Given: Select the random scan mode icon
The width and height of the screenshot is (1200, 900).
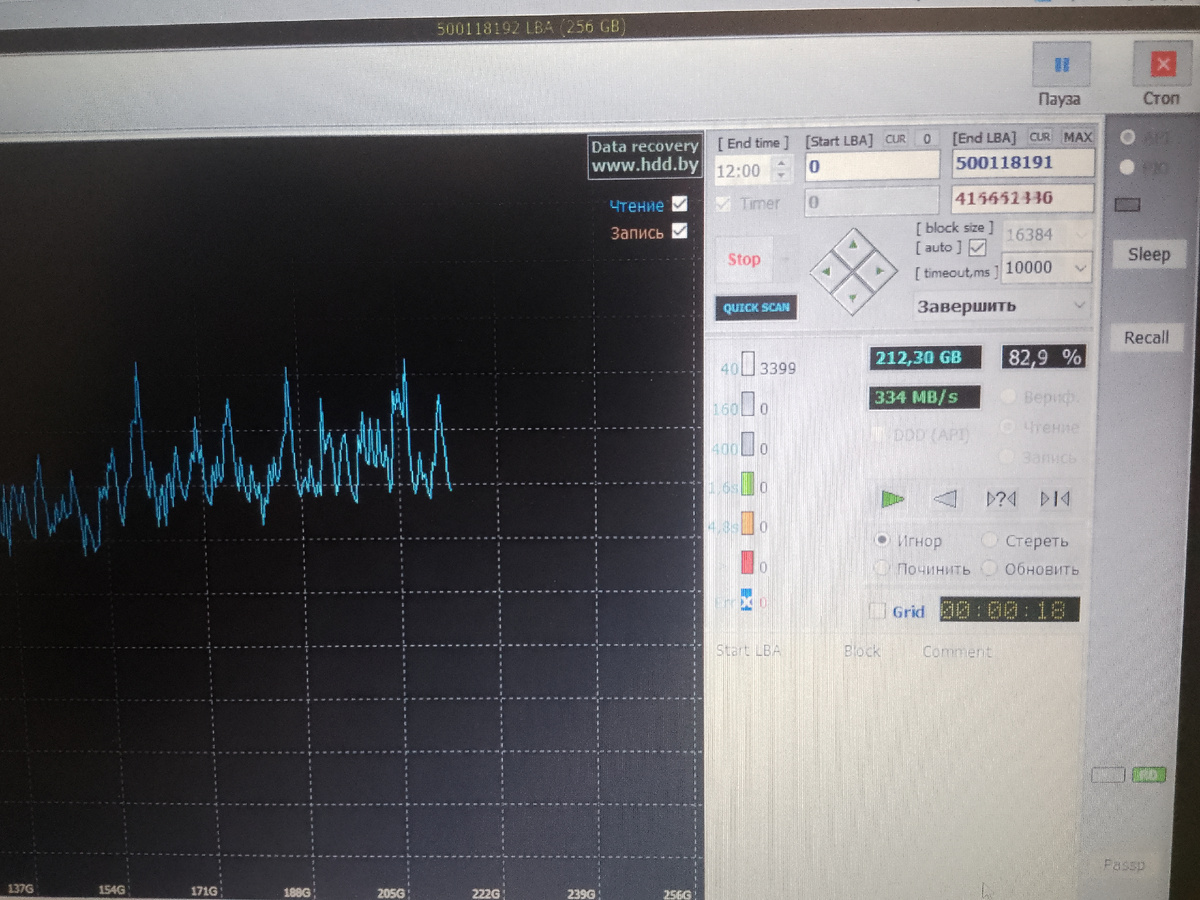Looking at the screenshot, I should 1001,498.
